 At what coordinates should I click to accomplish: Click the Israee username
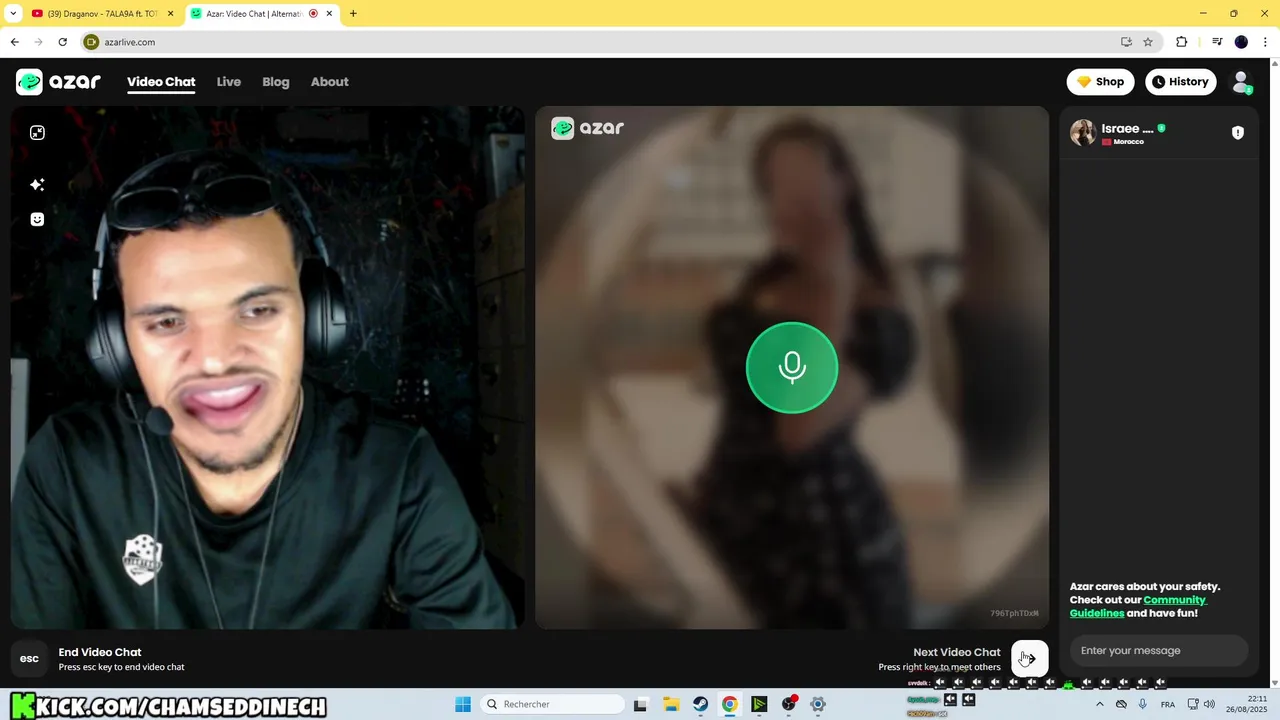1127,129
